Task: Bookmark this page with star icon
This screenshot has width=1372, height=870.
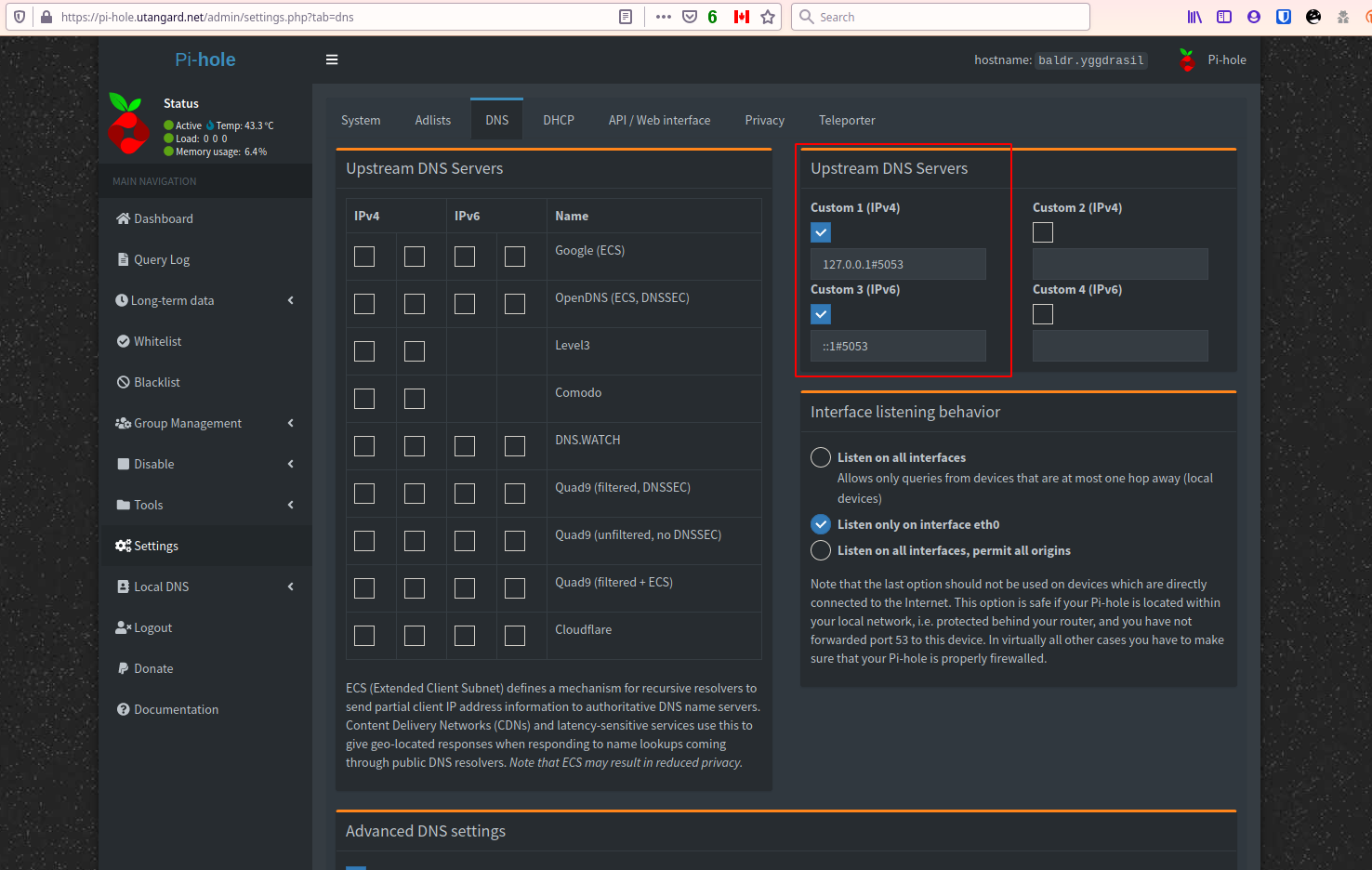Action: (x=768, y=17)
